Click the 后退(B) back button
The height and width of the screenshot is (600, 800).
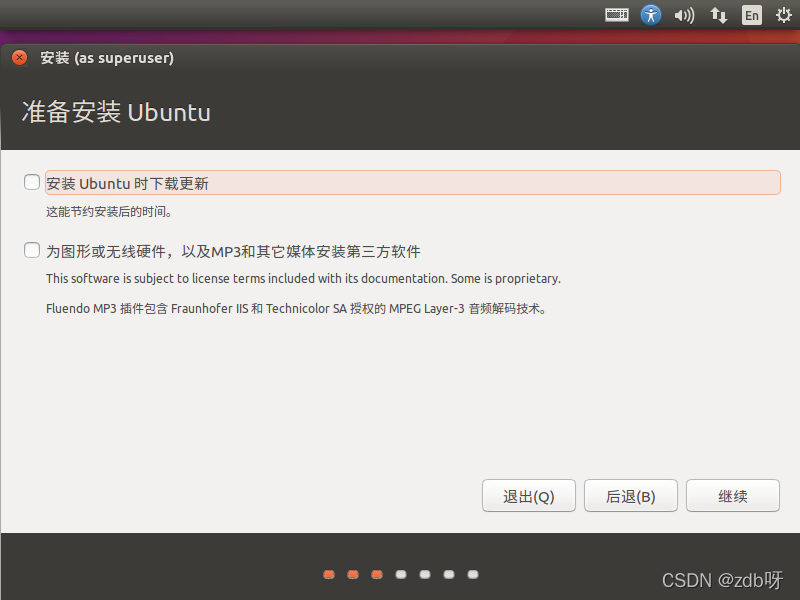[631, 495]
